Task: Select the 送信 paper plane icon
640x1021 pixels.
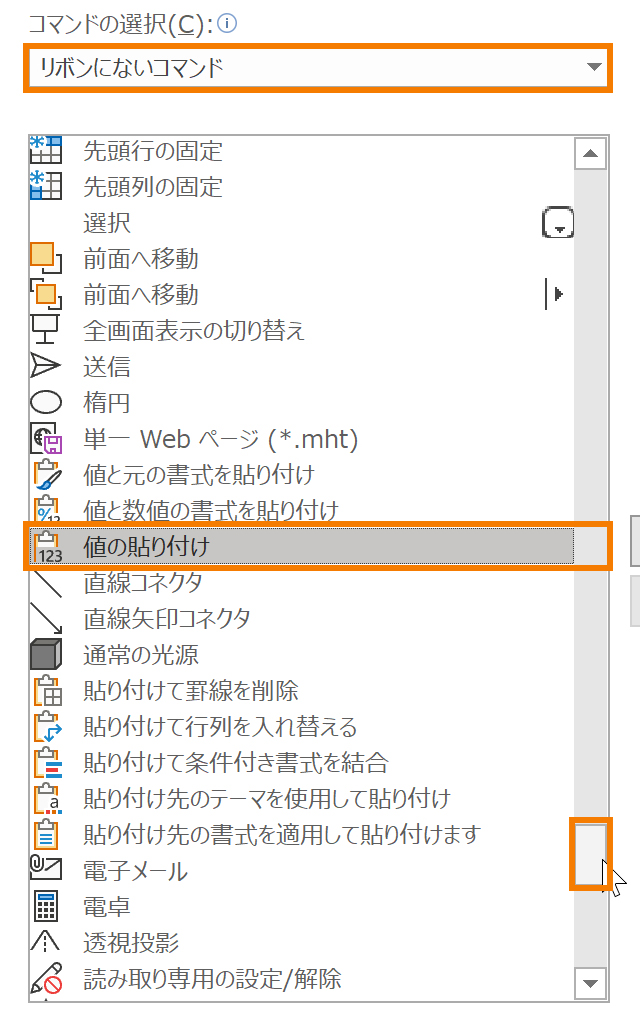Action: click(46, 366)
